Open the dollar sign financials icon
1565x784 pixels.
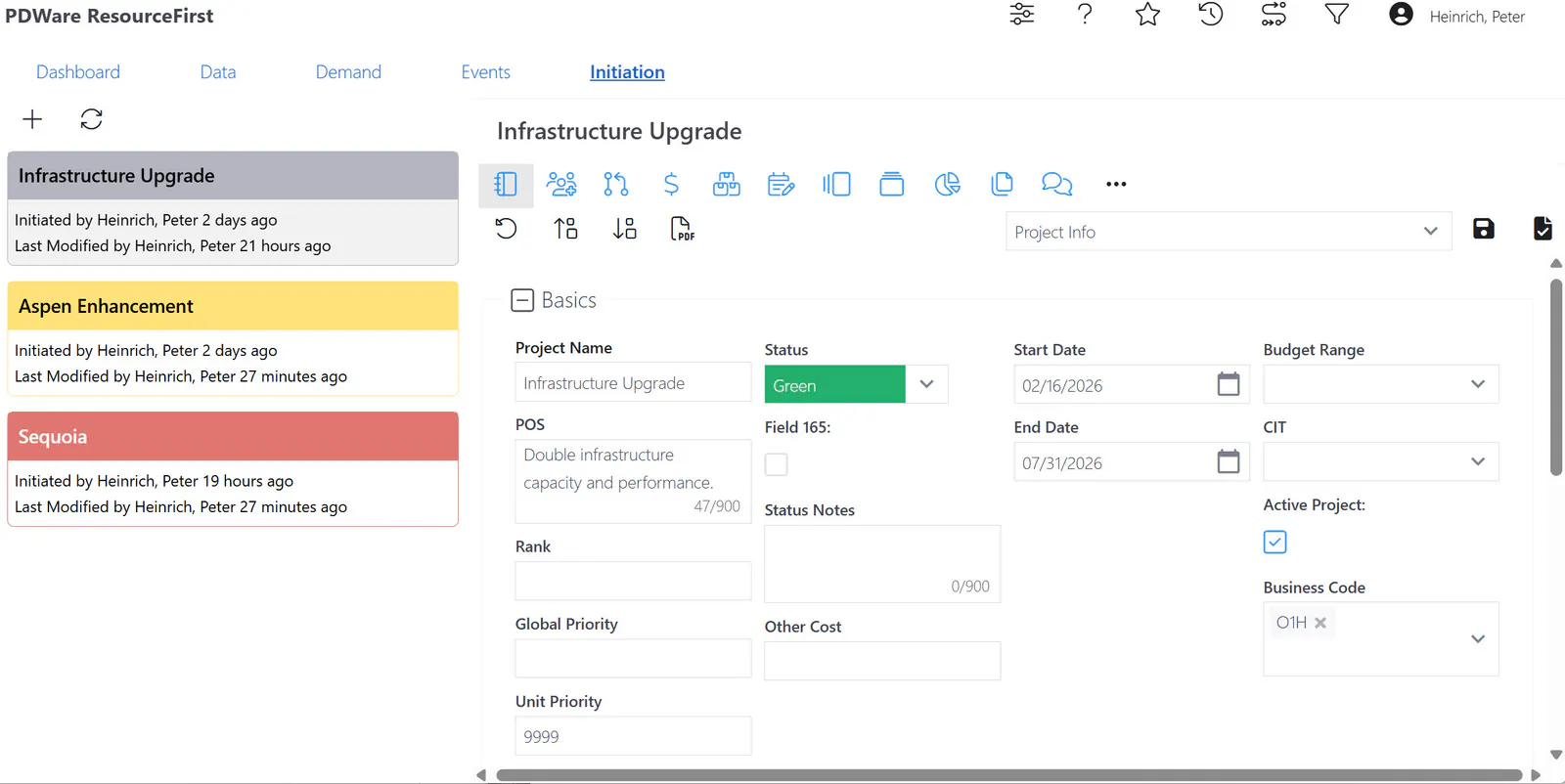tap(671, 184)
